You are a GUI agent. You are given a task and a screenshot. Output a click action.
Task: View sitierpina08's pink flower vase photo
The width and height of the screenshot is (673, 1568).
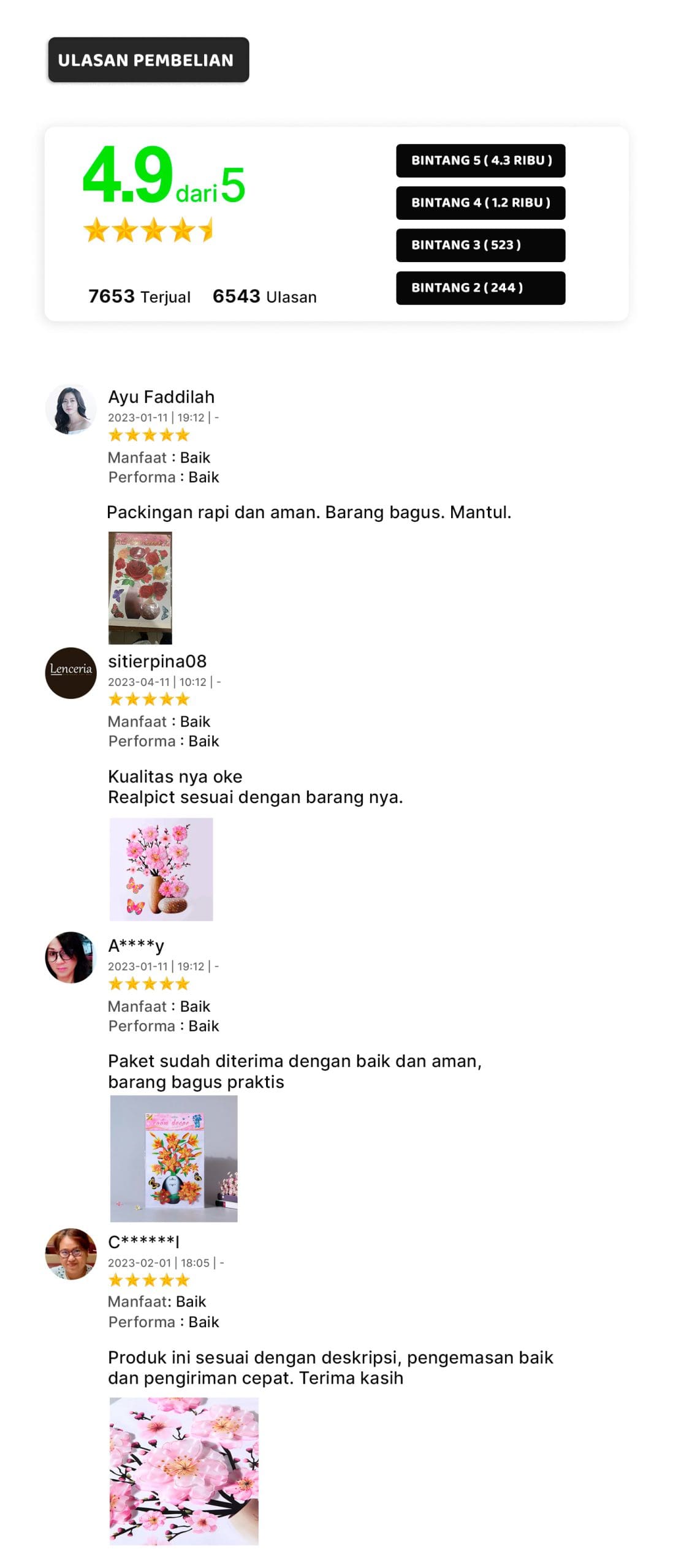click(161, 869)
